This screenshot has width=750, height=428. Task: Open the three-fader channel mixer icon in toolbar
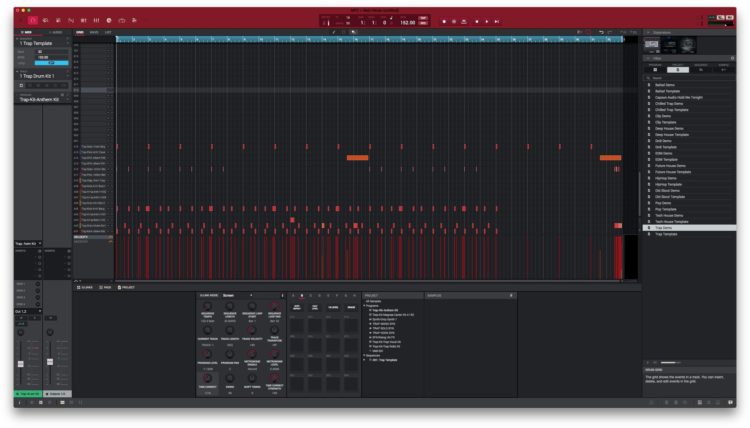coord(96,21)
